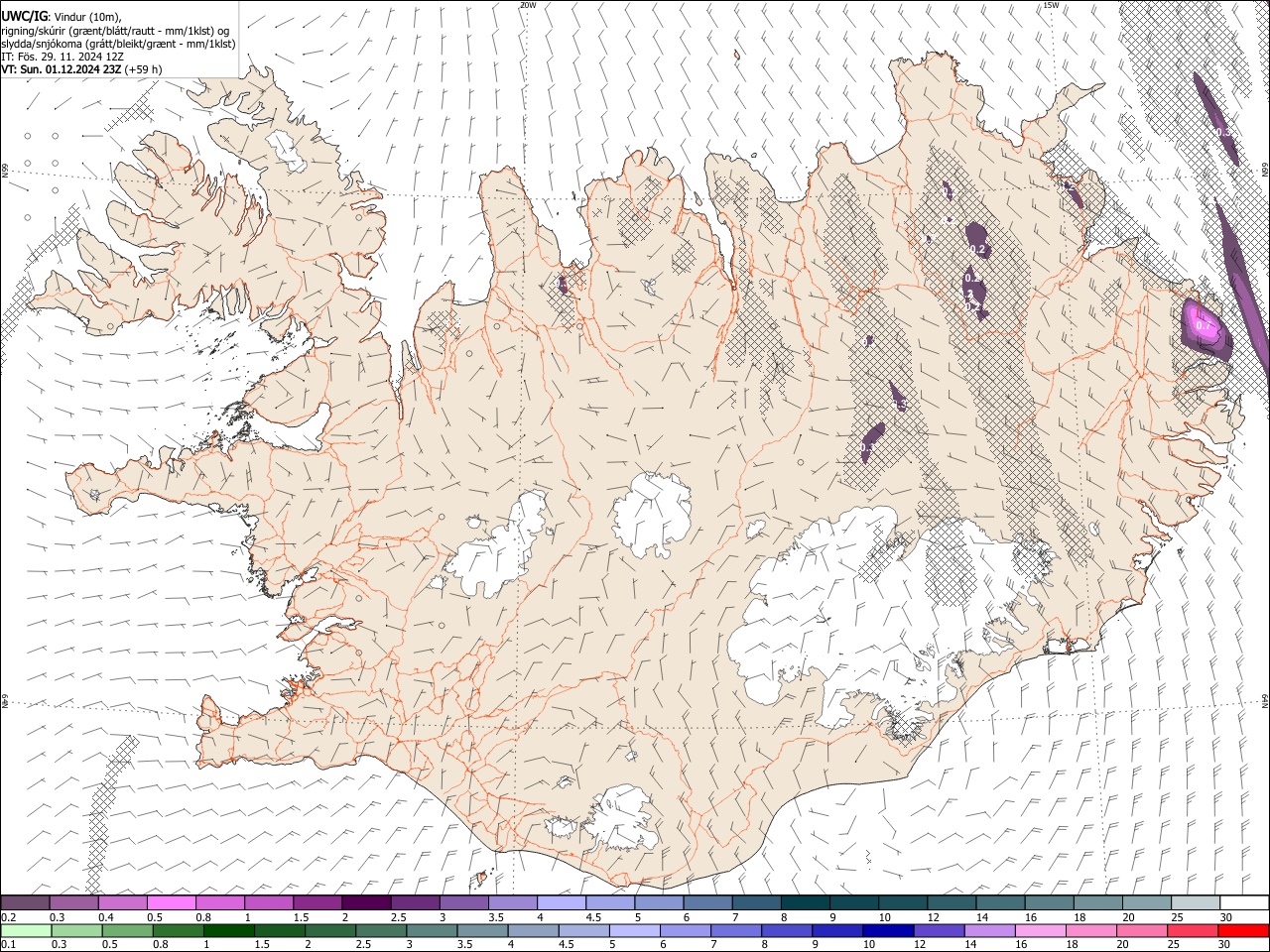Click the '3.5' label under the lower legend

coord(465,944)
